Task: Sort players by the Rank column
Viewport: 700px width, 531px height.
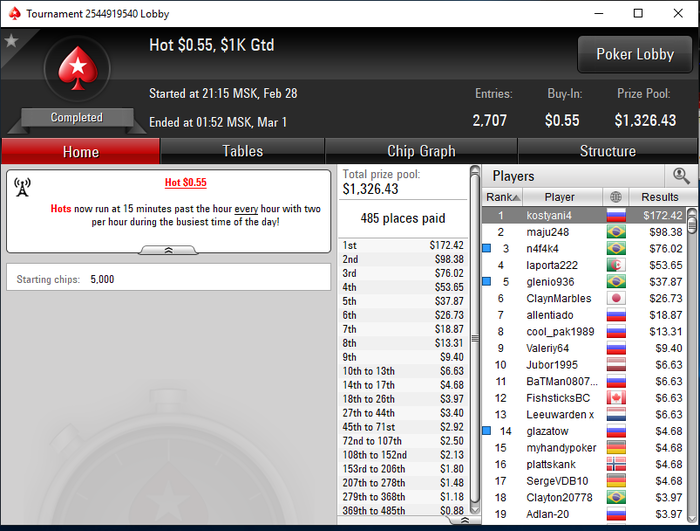Action: [x=502, y=197]
